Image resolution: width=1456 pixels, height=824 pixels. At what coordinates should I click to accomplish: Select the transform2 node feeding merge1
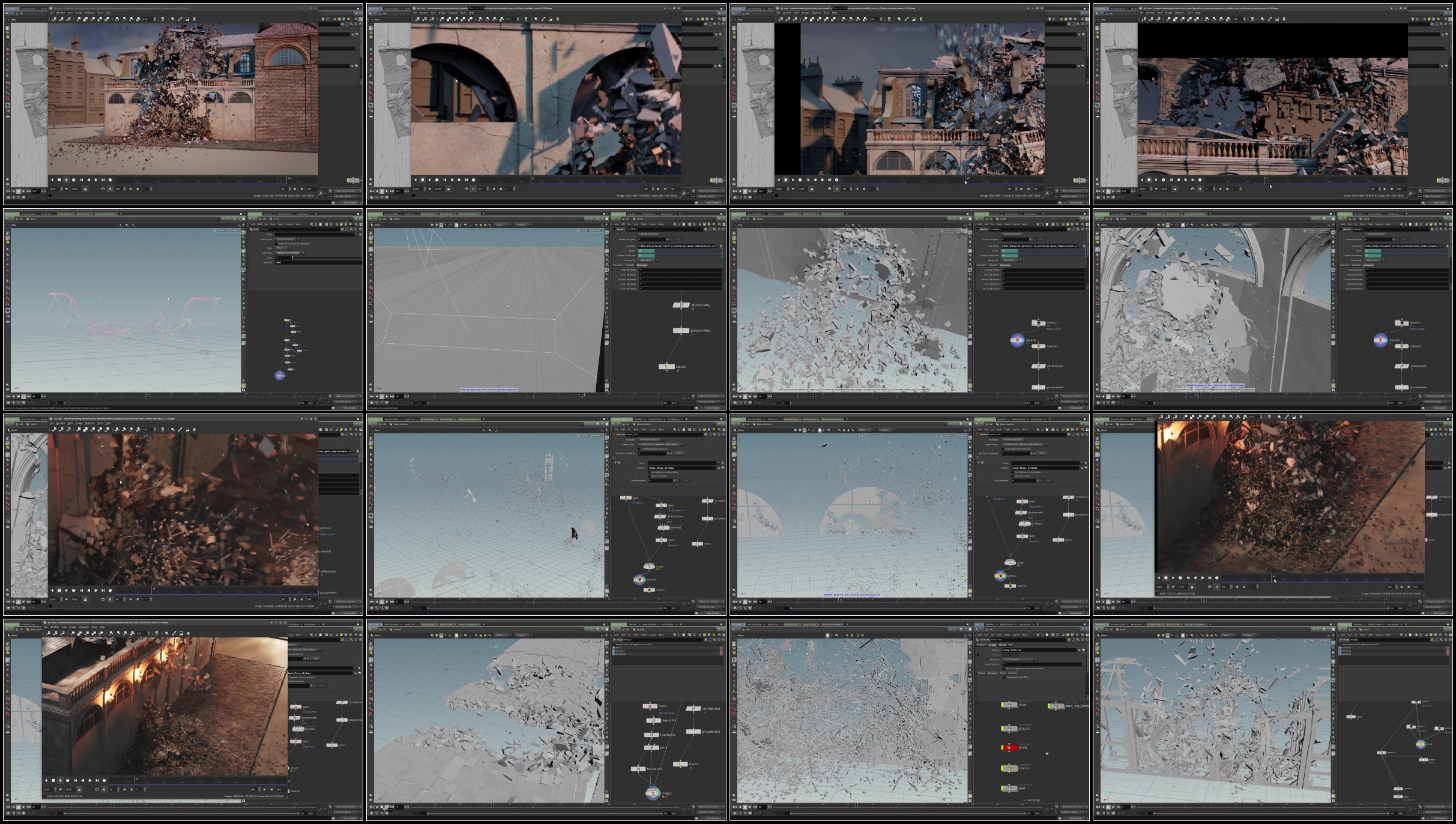click(x=638, y=769)
